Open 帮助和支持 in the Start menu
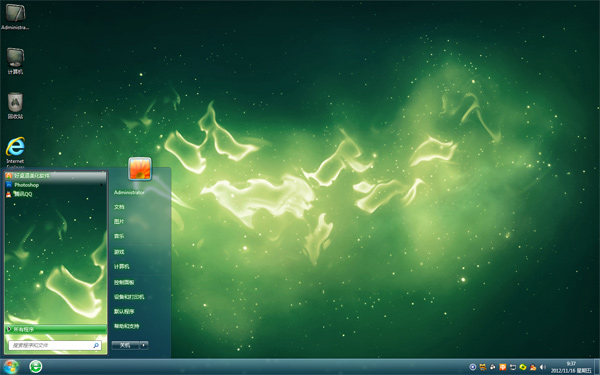 point(126,326)
